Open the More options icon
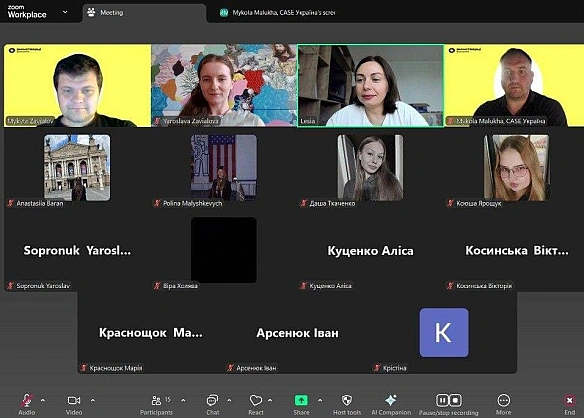 pyautogui.click(x=503, y=400)
